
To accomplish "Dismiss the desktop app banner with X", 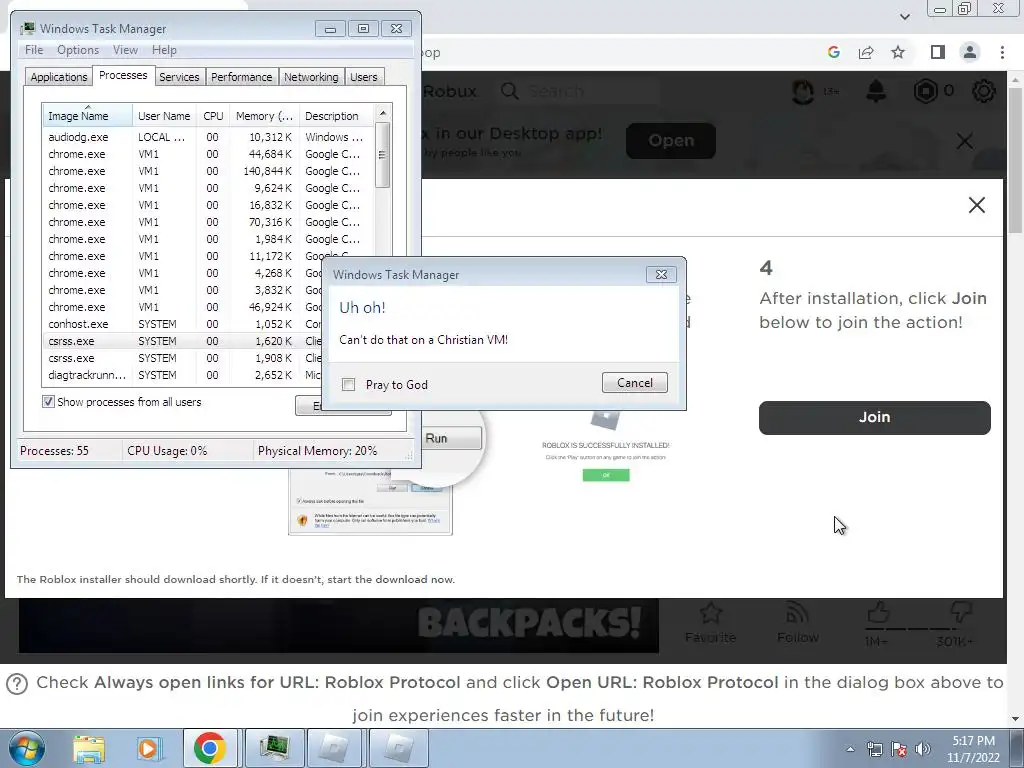I will tap(965, 141).
